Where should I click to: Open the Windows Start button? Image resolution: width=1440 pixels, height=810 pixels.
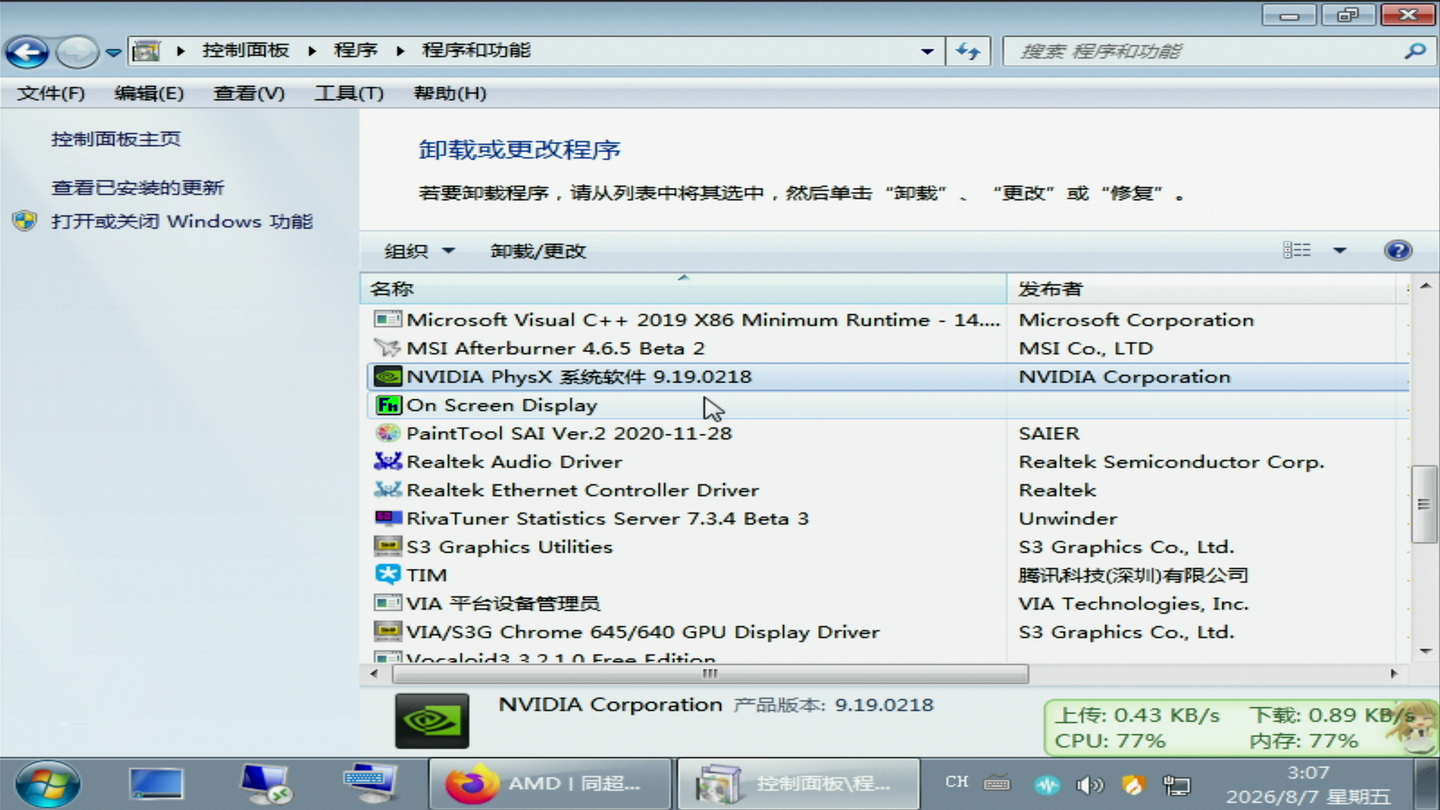tap(47, 784)
